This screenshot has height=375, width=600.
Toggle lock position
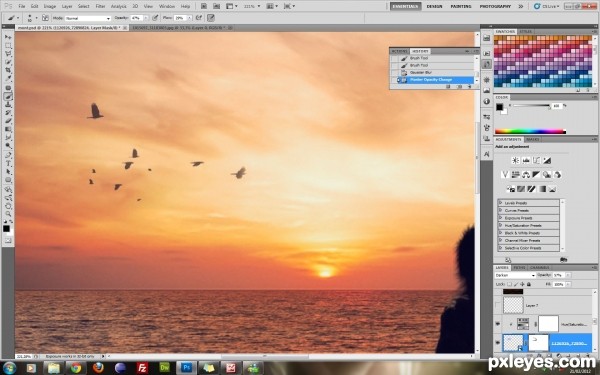522,284
